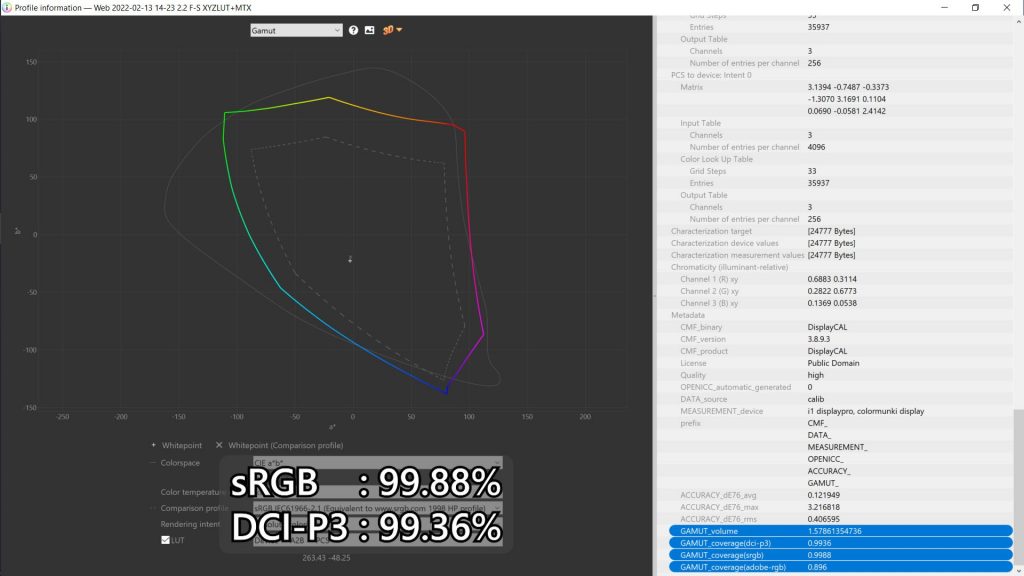Screen dimensions: 1024x576
Task: Click Whitepoint (Comparison profile) legend entry
Action: 280,445
